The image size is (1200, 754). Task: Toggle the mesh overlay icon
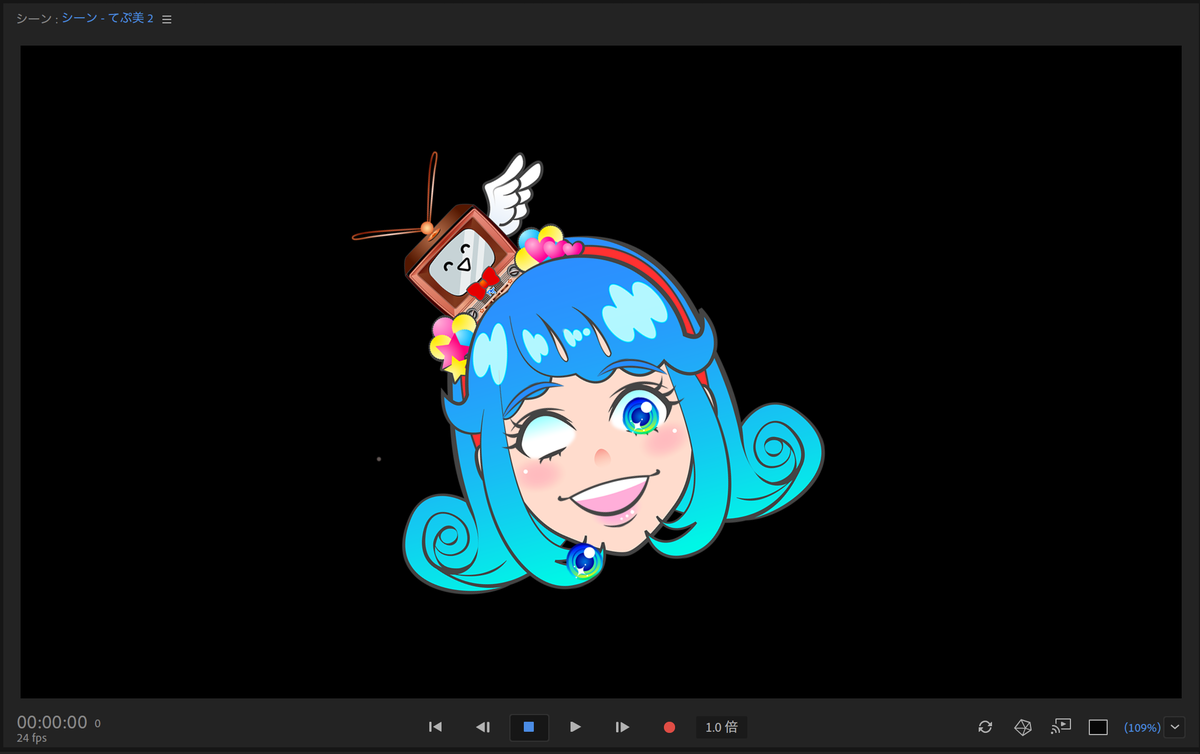[1023, 727]
